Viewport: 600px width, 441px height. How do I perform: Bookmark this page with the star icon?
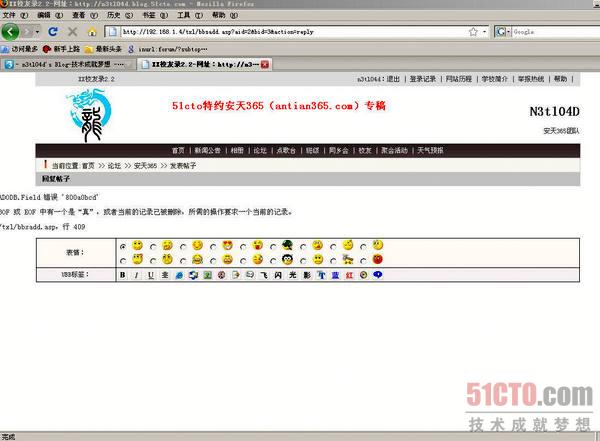pos(473,32)
